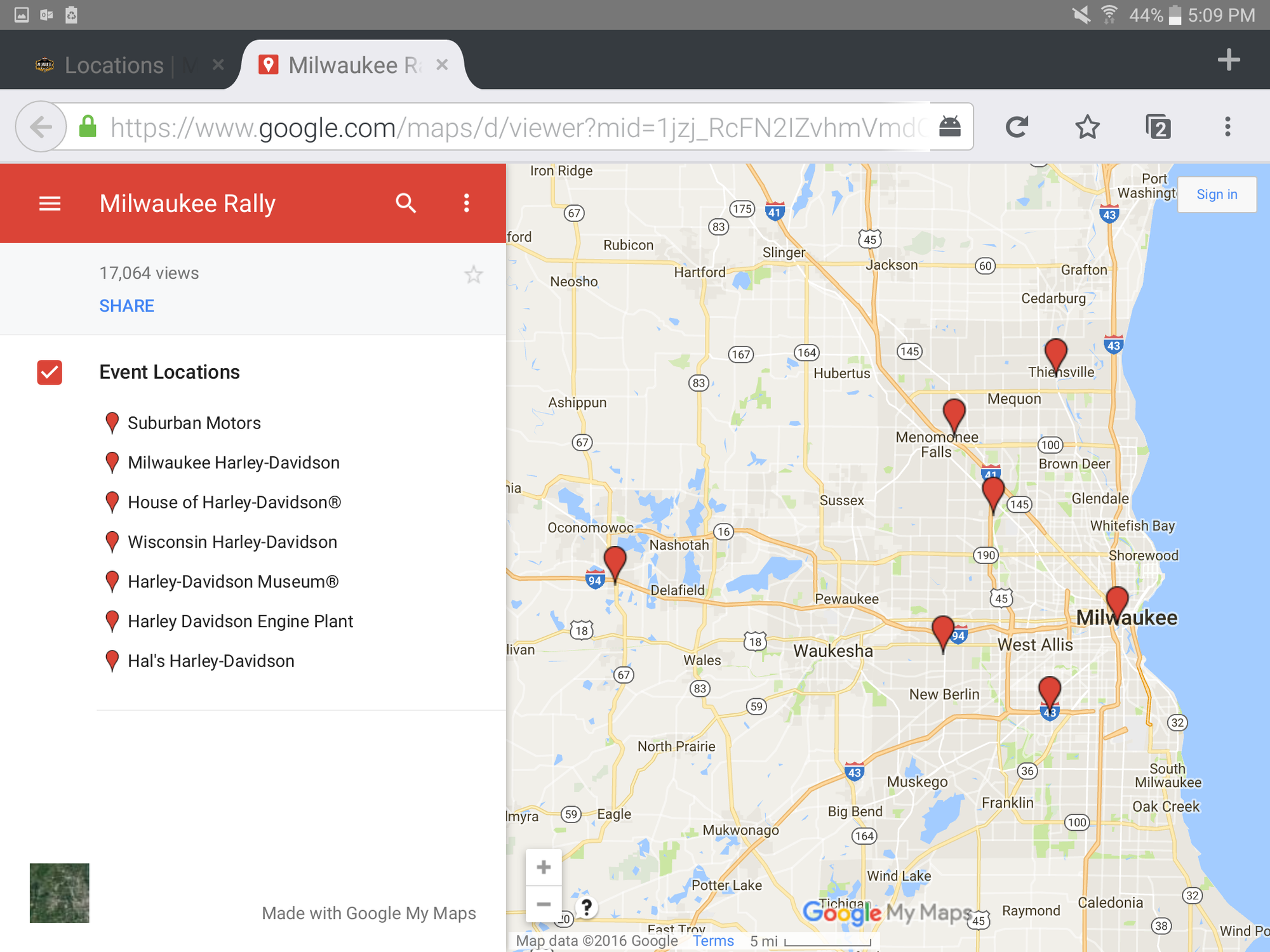Switch to the satellite basemap thumbnail

click(60, 892)
